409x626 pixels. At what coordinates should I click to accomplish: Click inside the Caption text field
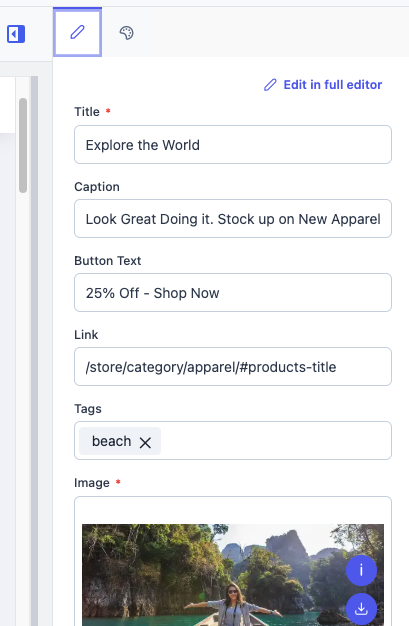233,218
